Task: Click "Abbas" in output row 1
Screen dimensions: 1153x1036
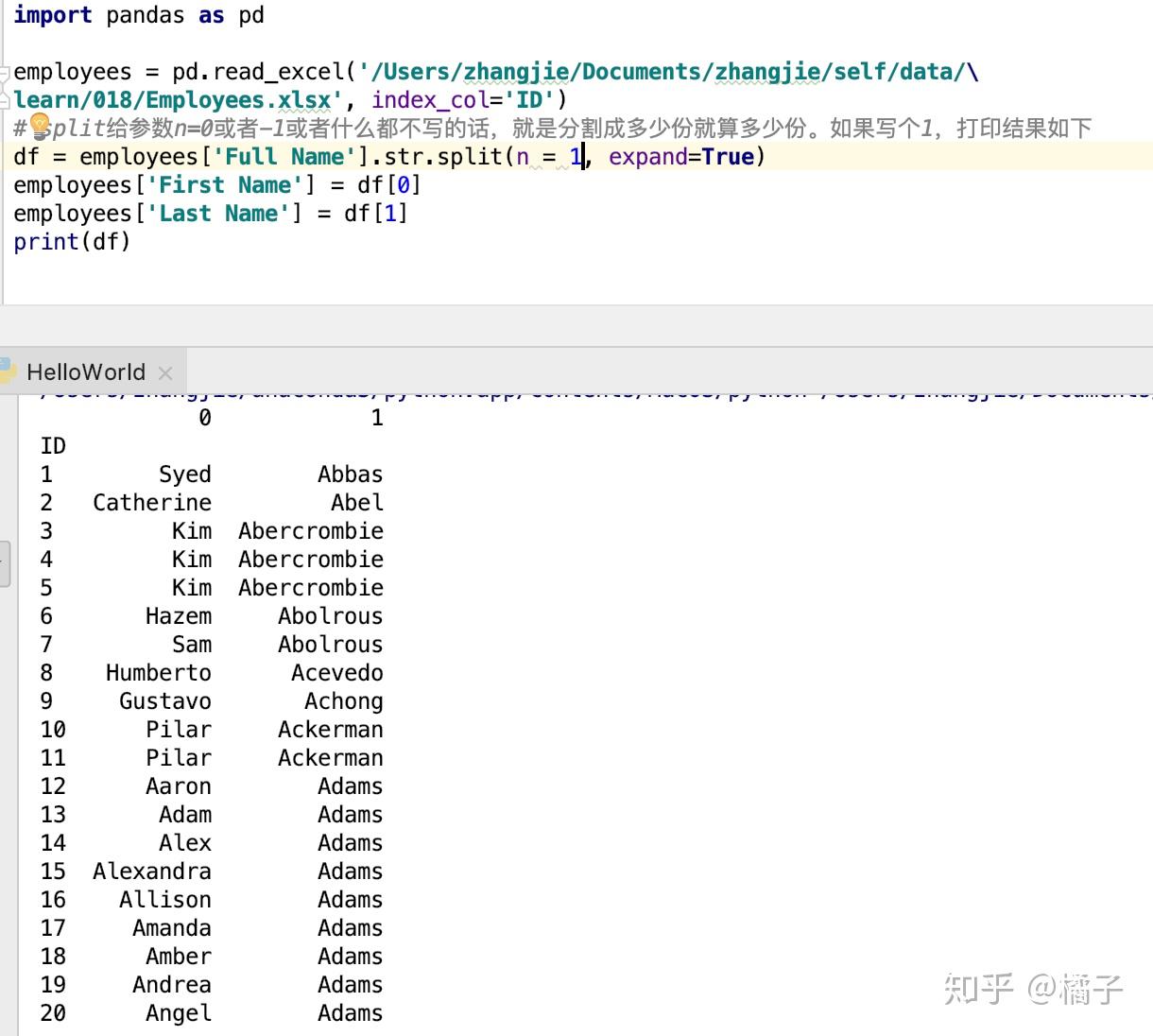Action: (351, 475)
